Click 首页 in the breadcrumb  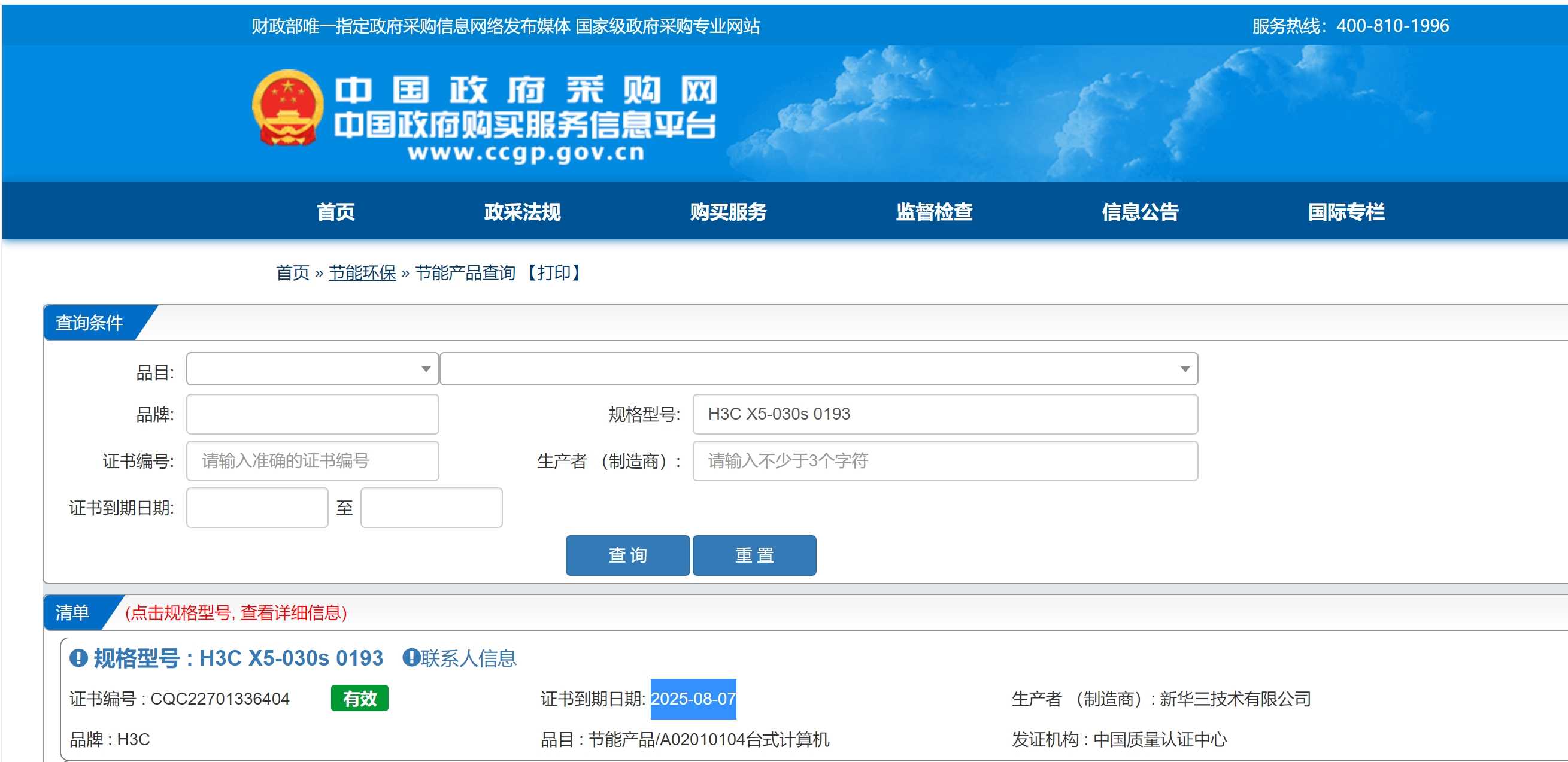pos(293,273)
